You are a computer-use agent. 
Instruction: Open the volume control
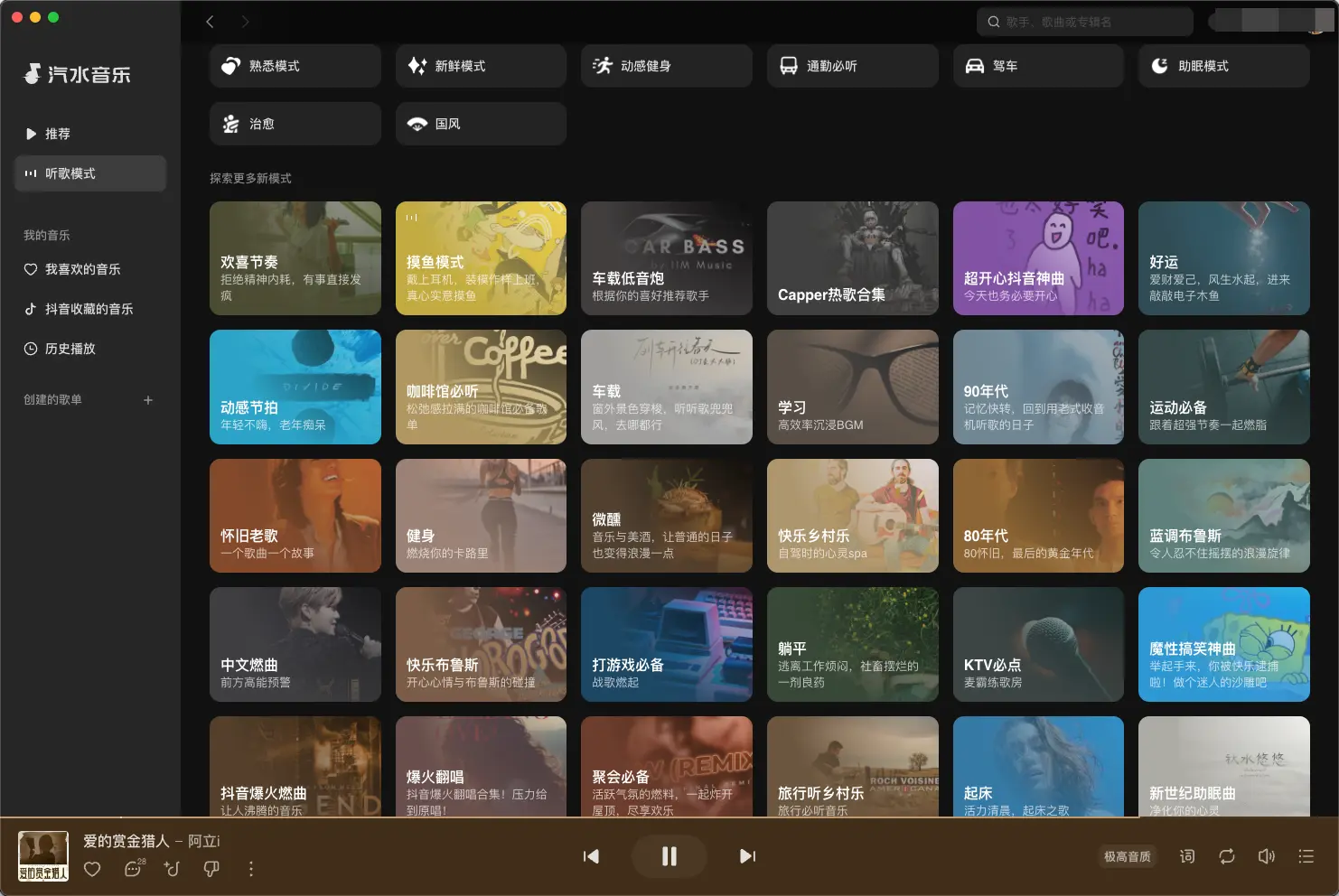(x=1266, y=856)
